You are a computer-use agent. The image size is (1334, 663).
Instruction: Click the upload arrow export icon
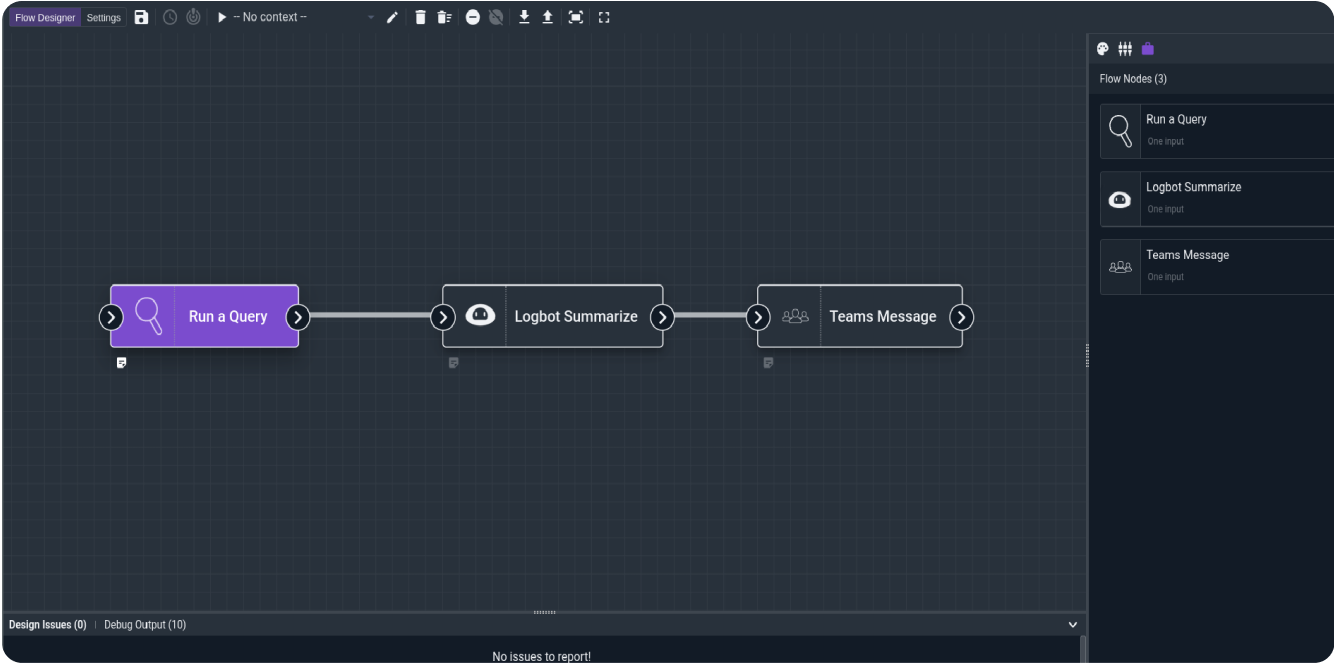(547, 17)
